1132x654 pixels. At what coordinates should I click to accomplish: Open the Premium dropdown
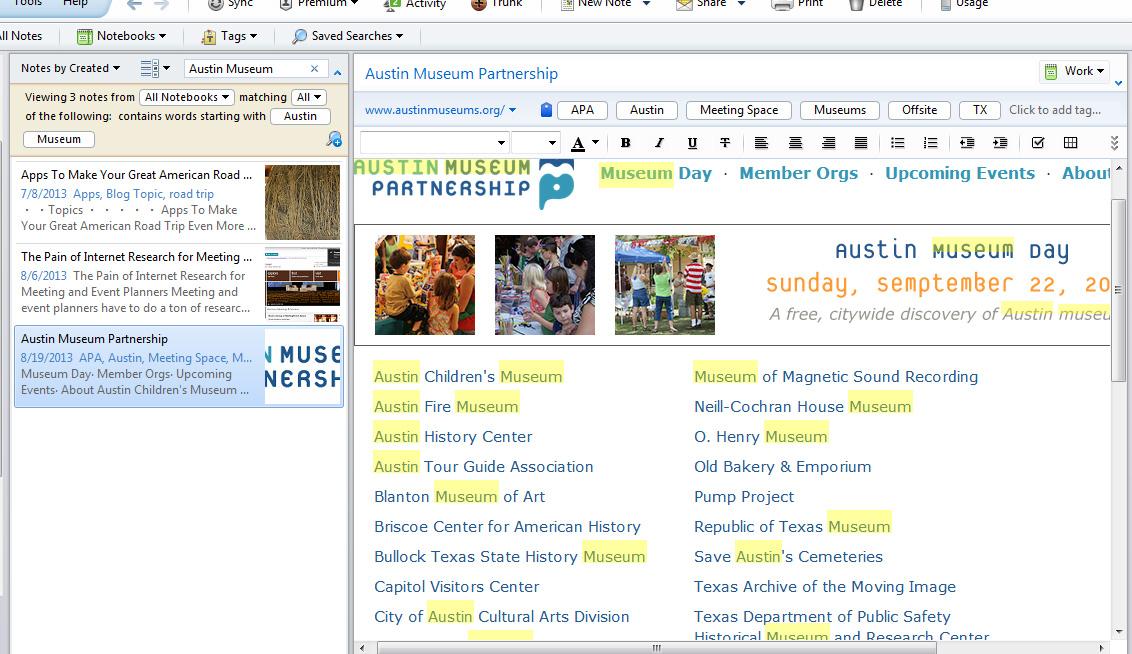tap(318, 4)
